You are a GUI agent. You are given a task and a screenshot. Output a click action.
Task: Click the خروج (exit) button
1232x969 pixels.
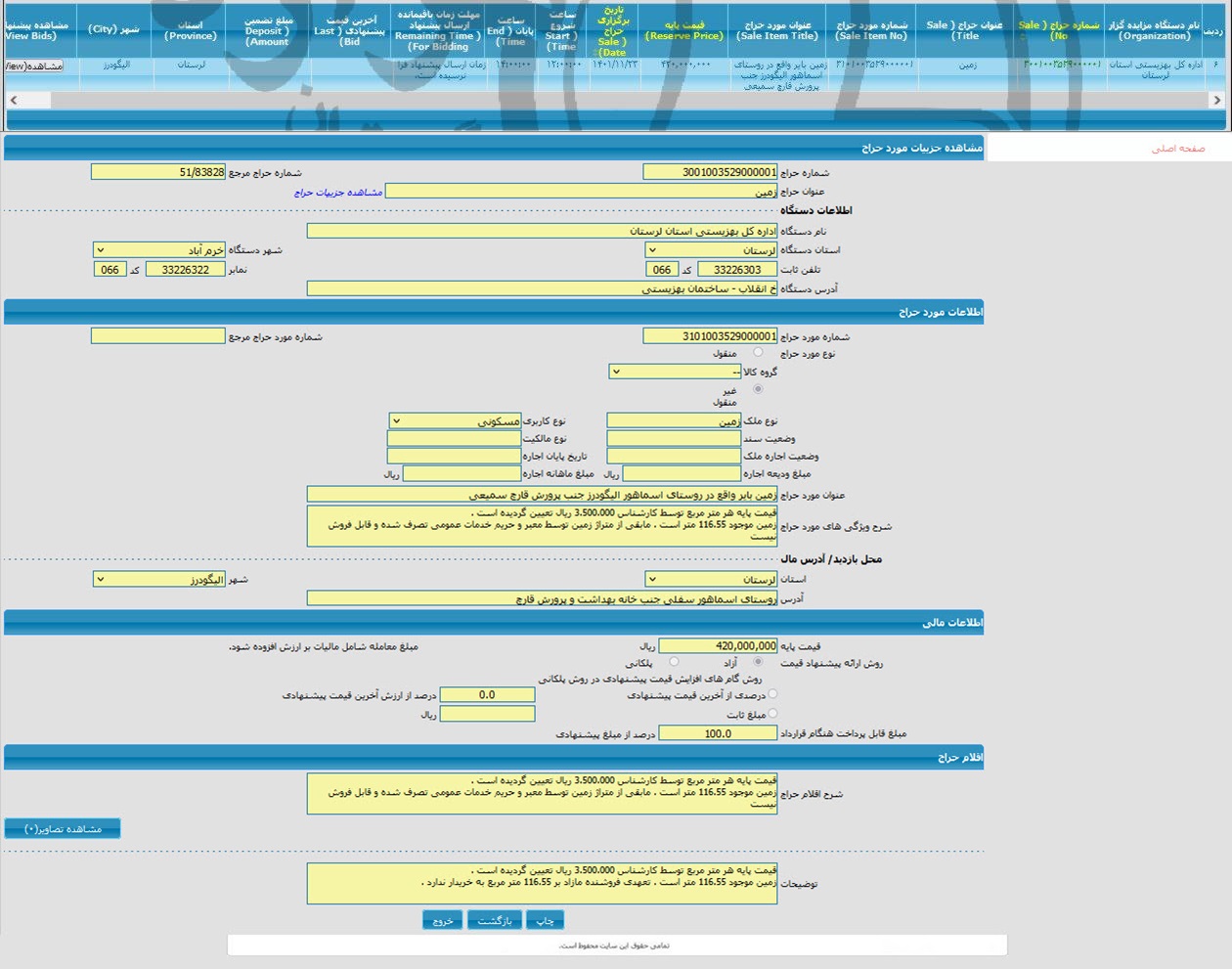coord(442,921)
